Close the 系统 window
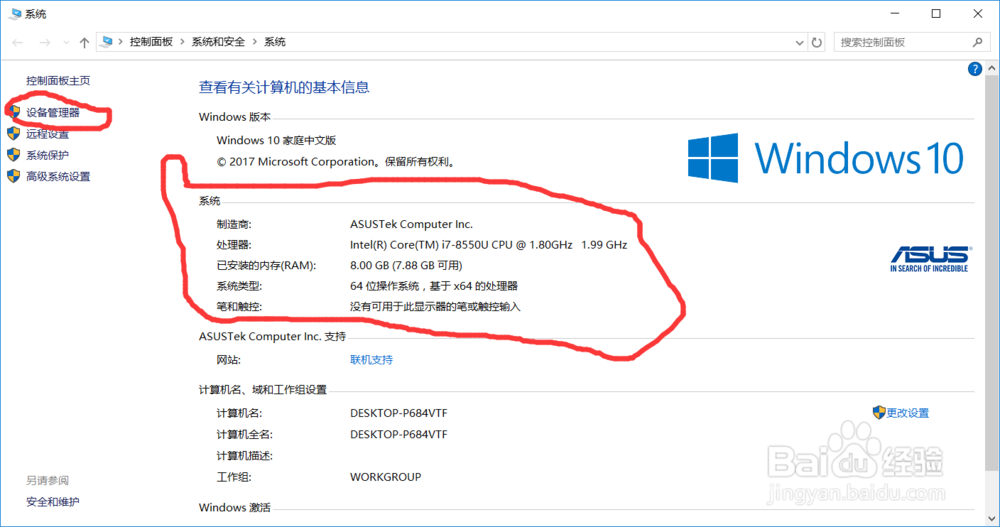Image resolution: width=1000 pixels, height=527 pixels. [x=978, y=13]
